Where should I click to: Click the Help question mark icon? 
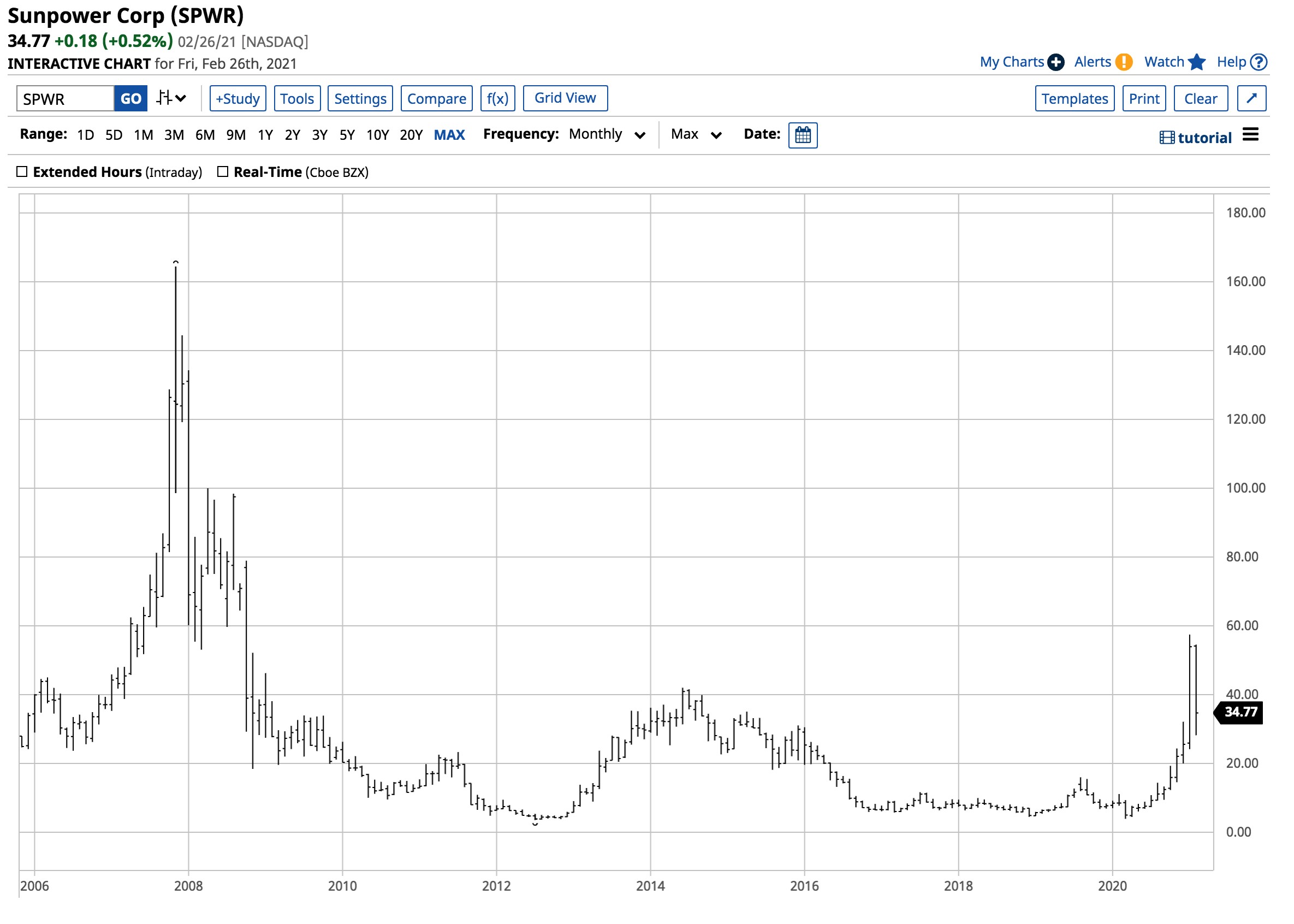coord(1258,62)
